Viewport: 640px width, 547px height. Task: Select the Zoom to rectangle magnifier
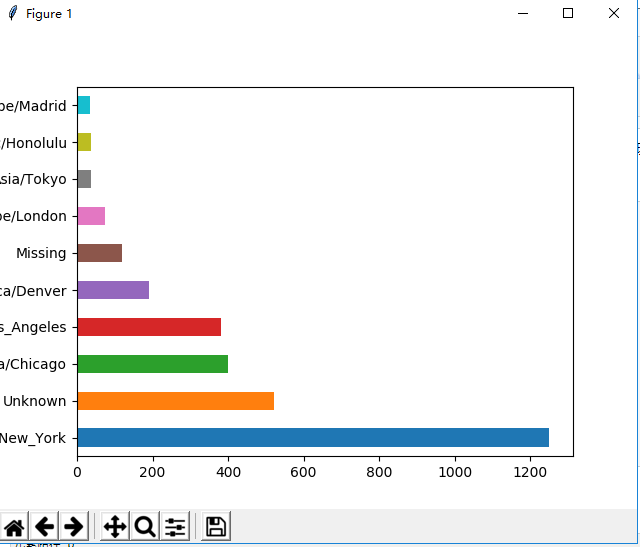point(145,526)
